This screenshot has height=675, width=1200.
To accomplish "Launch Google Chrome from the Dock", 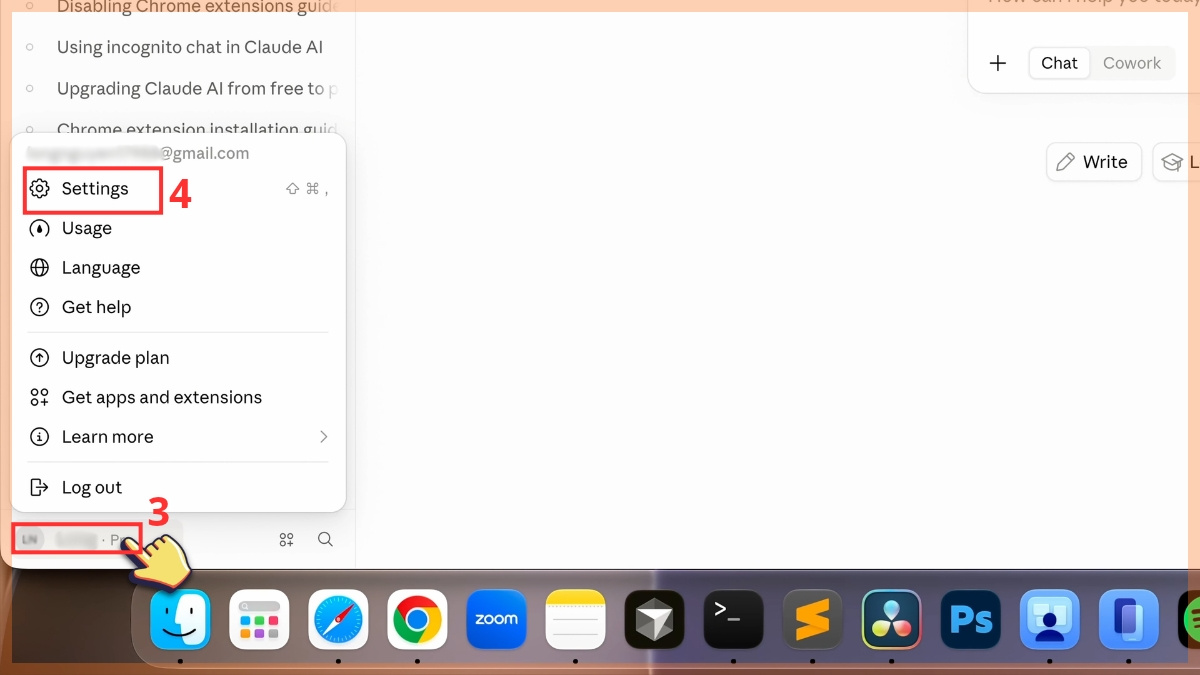I will point(417,620).
